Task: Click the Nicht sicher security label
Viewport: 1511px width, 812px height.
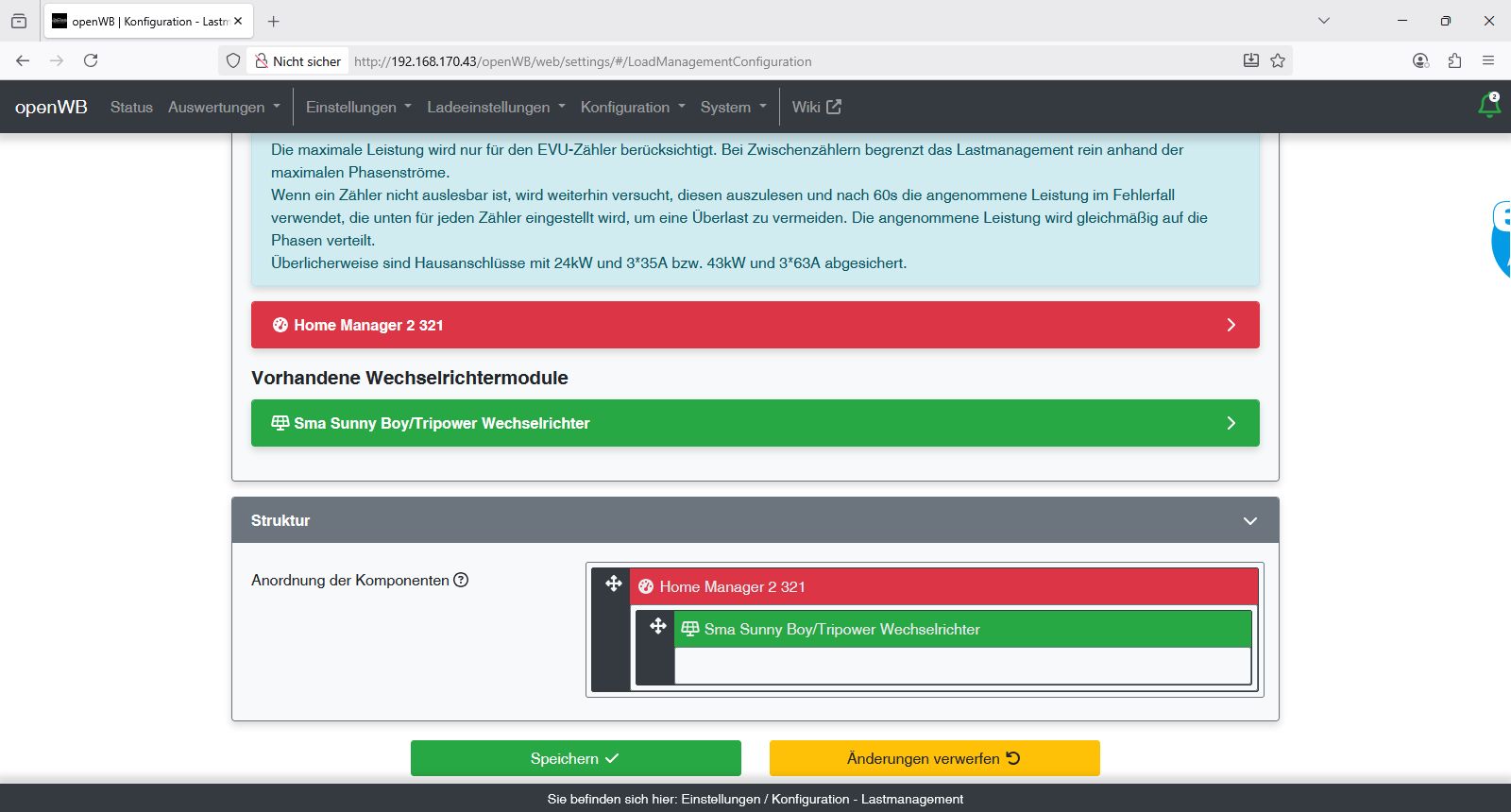Action: (307, 61)
